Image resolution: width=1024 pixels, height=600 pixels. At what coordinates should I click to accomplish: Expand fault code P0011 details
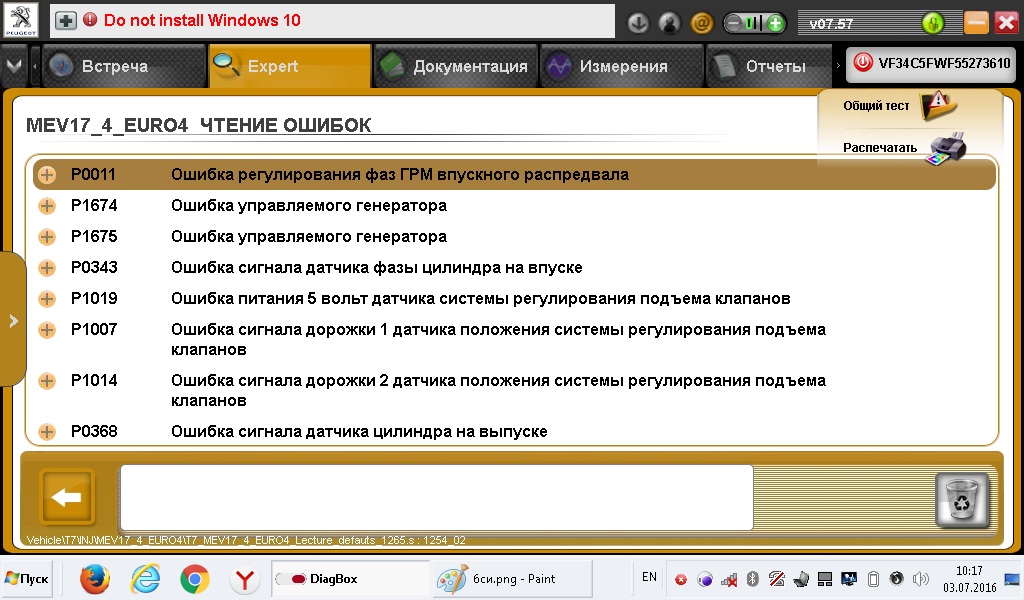click(x=47, y=175)
